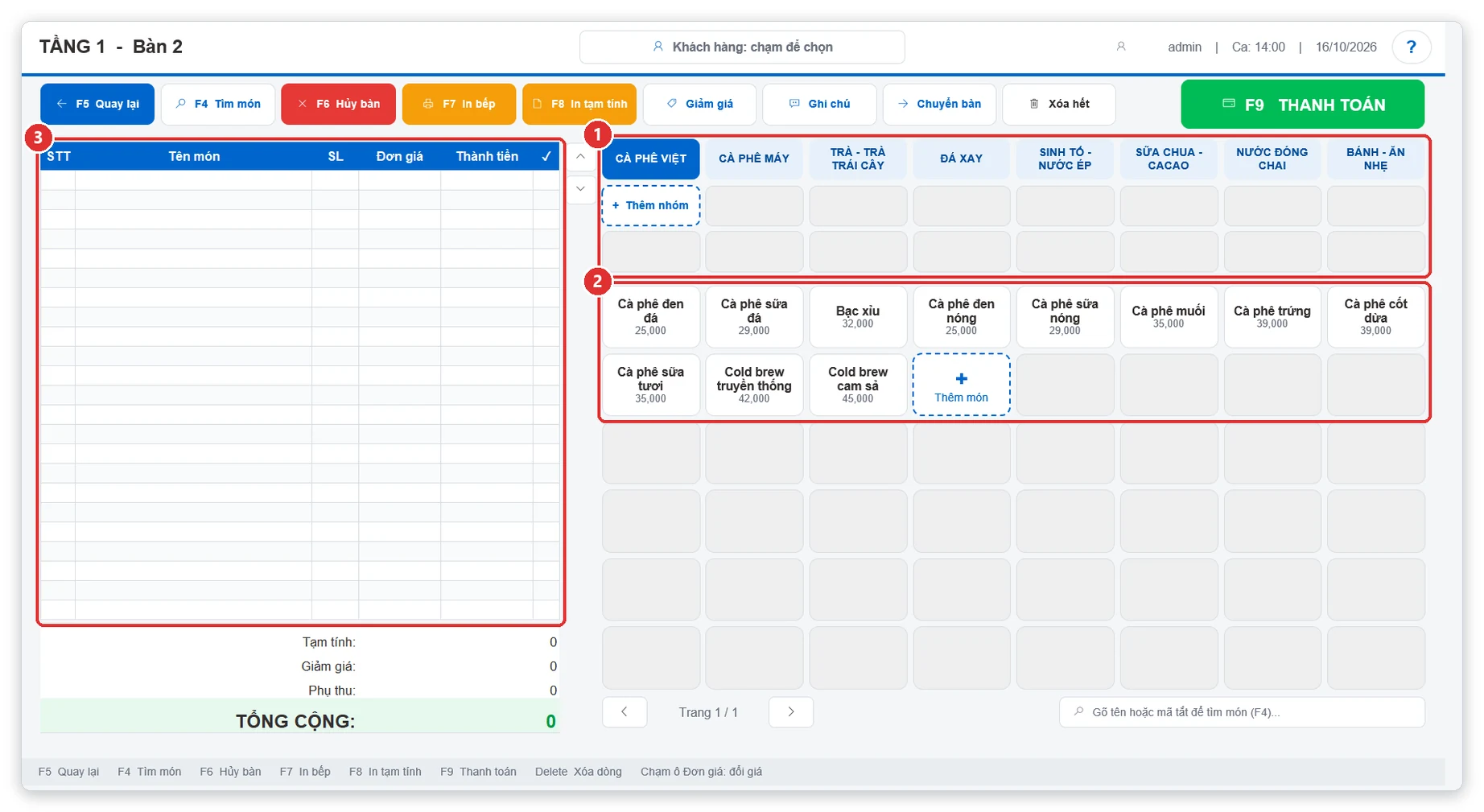Switch to SINH TỐ - NƯỚC ÉP category
This screenshot has width=1484, height=812.
tap(1065, 159)
